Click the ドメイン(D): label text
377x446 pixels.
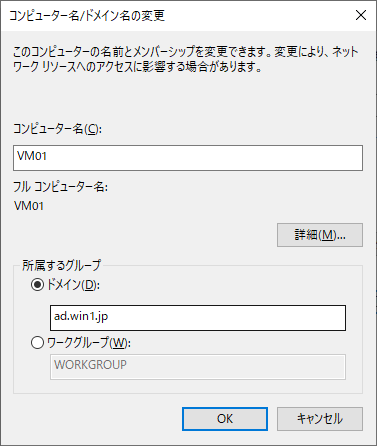73,285
